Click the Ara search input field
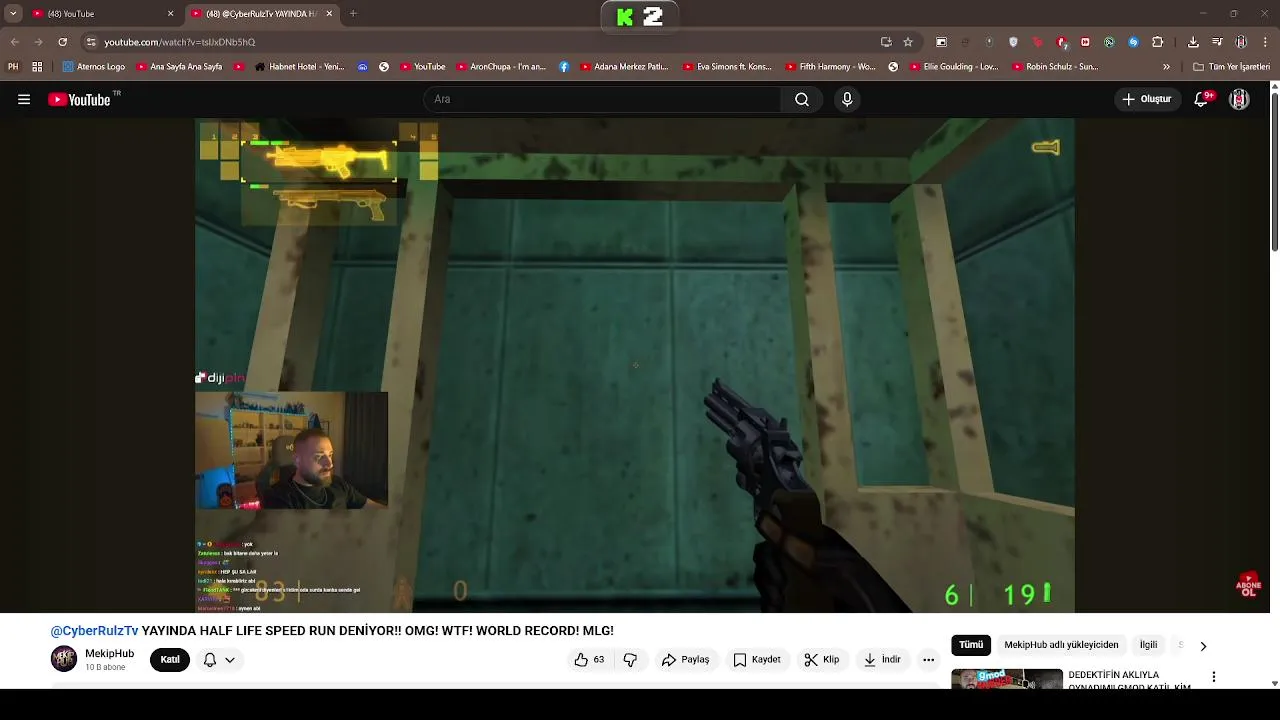Screen dimensions: 1280x720 click(602, 99)
